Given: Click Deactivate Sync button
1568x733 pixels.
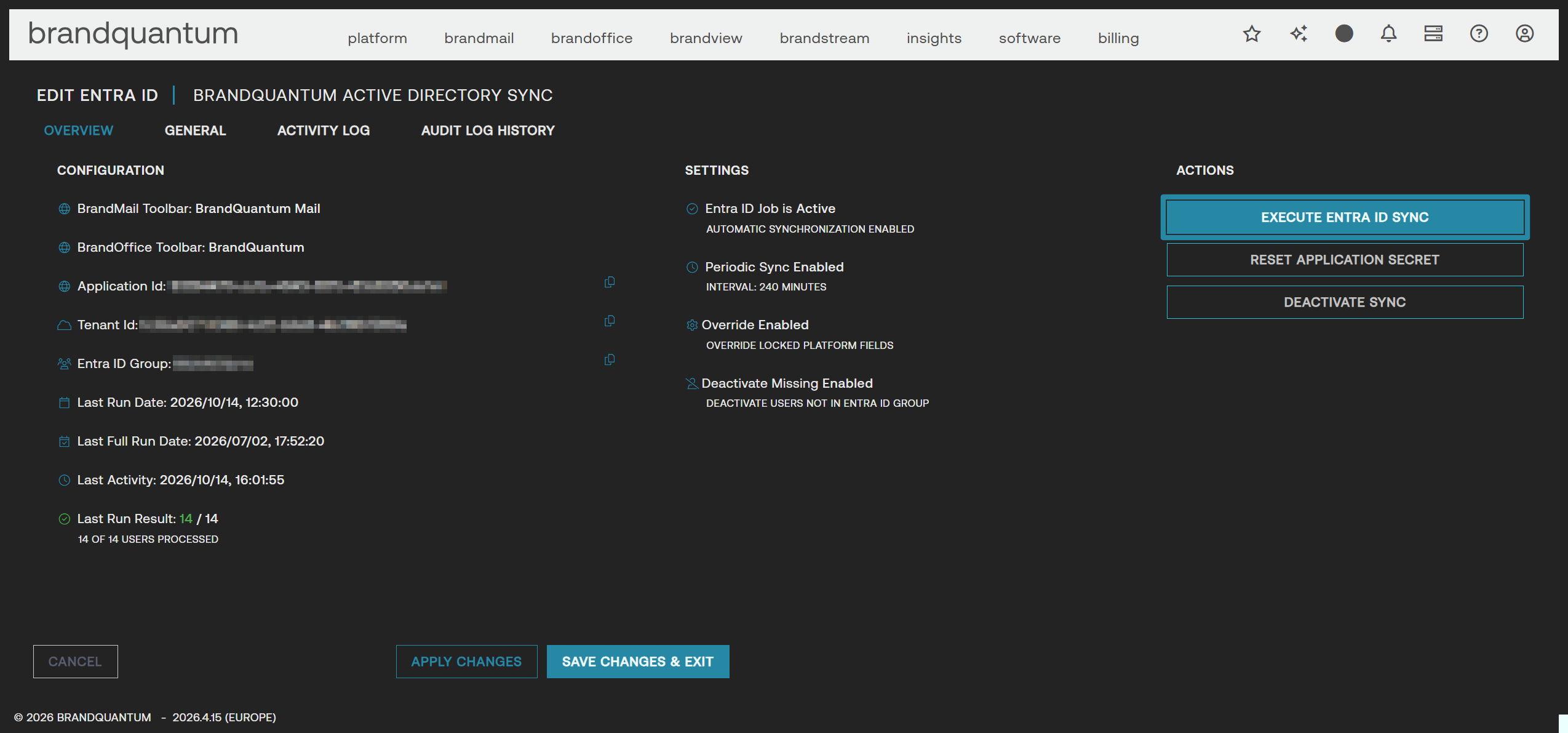Looking at the screenshot, I should (1345, 302).
